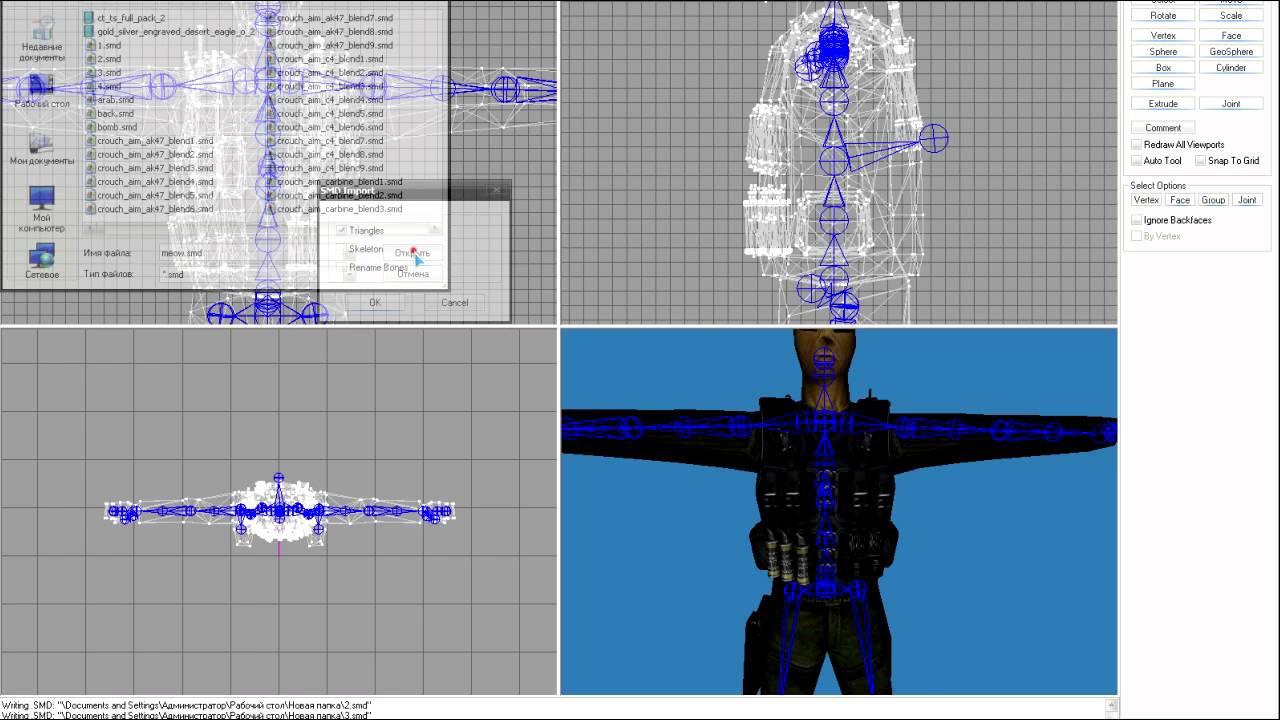Select file crouch_aim_ak47_blend3.smd

(x=155, y=168)
